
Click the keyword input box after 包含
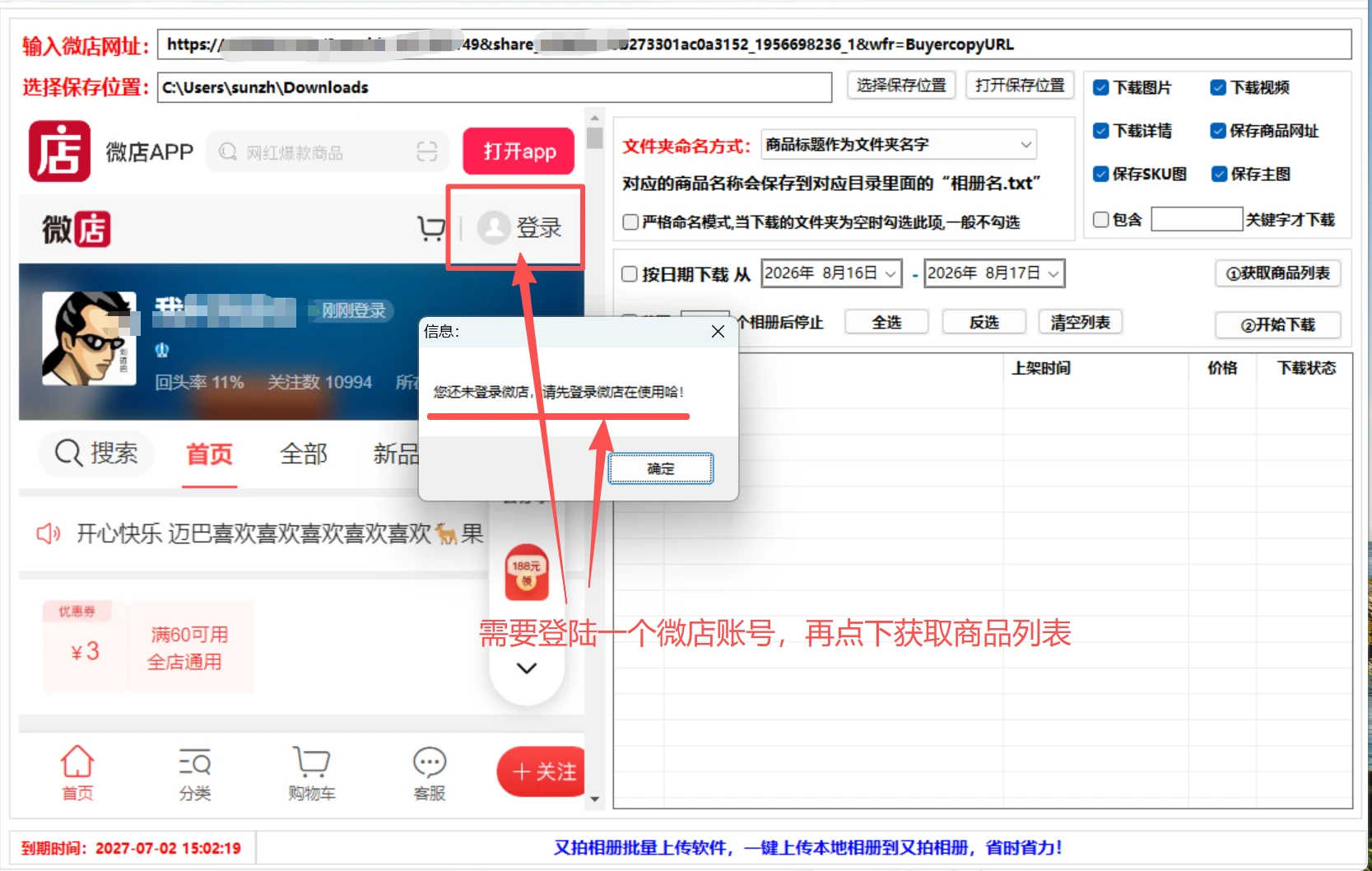(x=1196, y=219)
